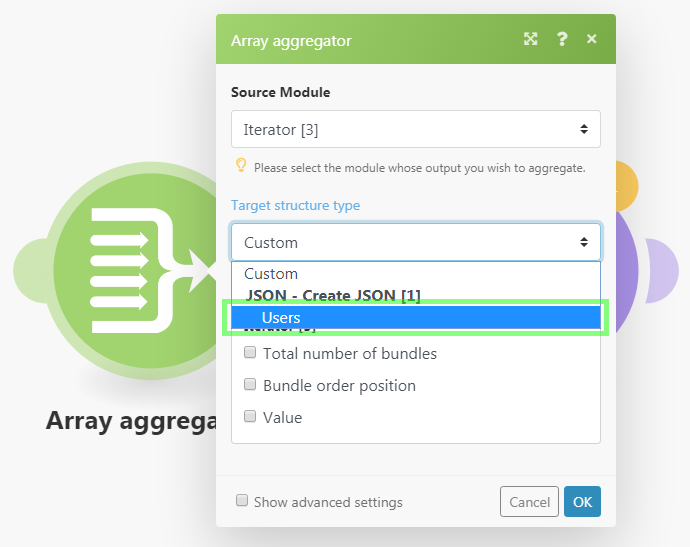The image size is (690, 547).
Task: Choose Custom option in dropdown list
Action: point(416,274)
